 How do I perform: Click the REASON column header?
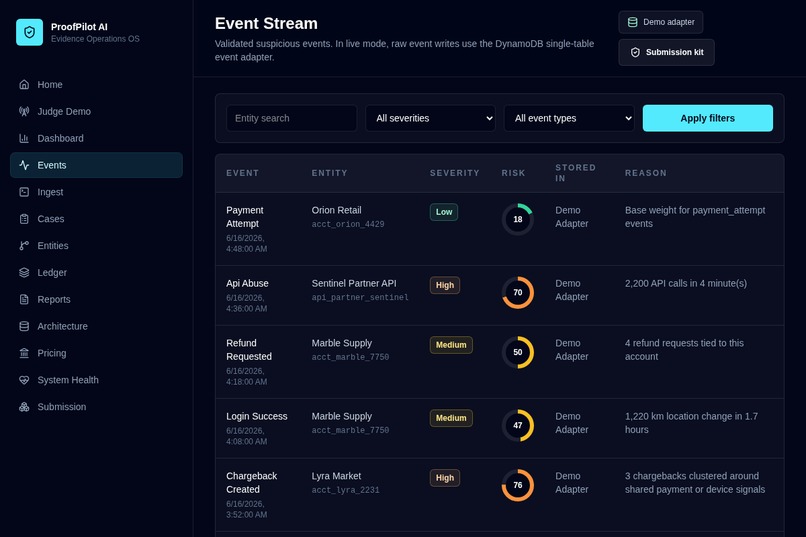click(646, 173)
